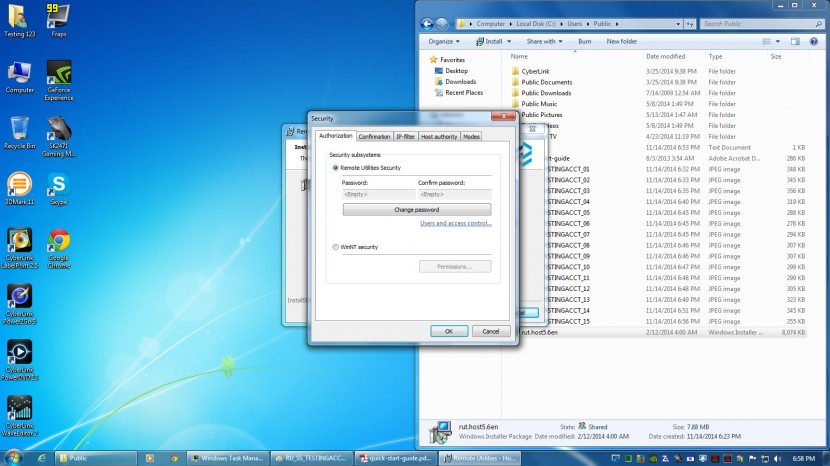Click the Windows Start orb
Viewport: 830px width, 466px height.
(x=13, y=458)
